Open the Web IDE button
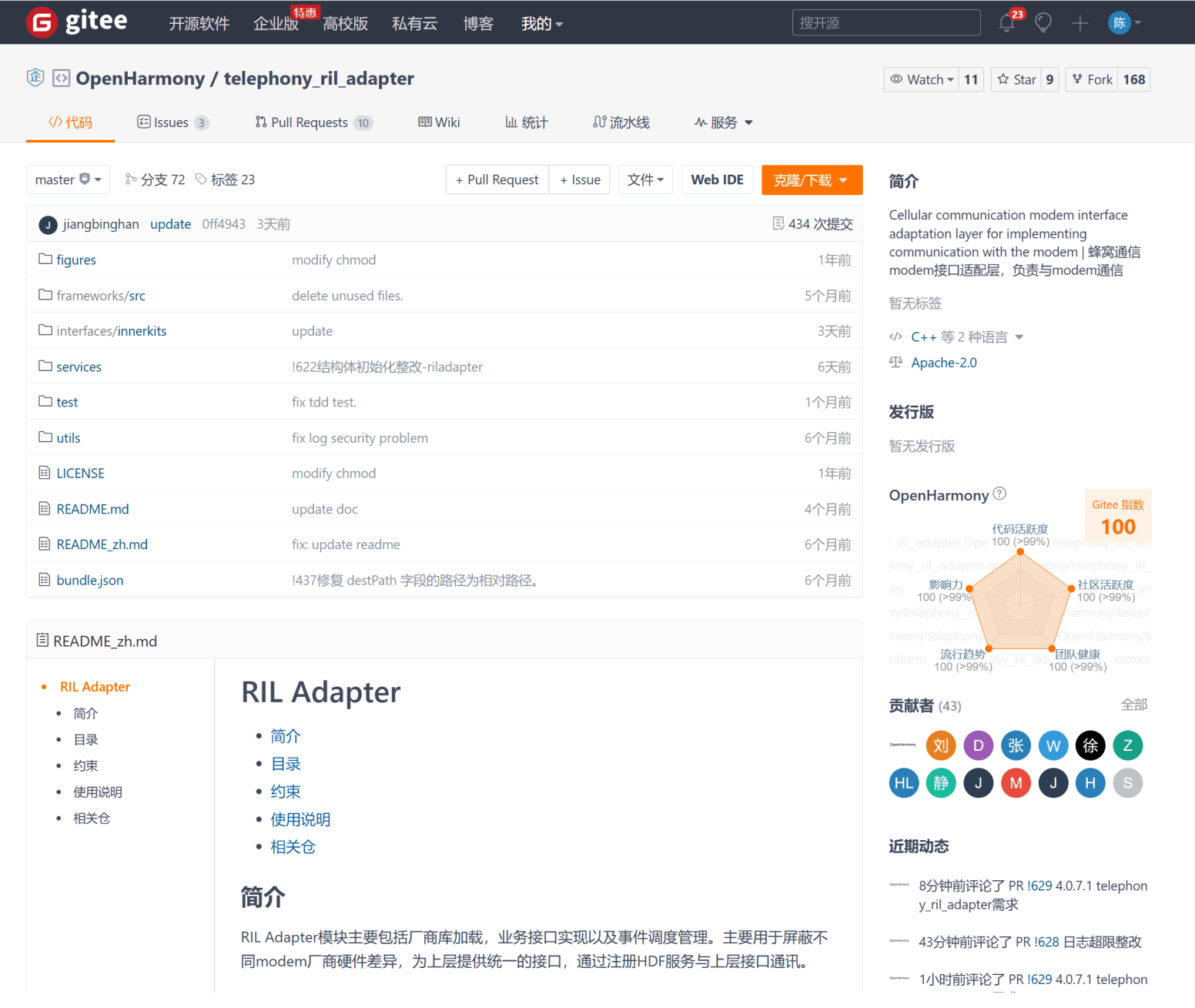 point(717,179)
